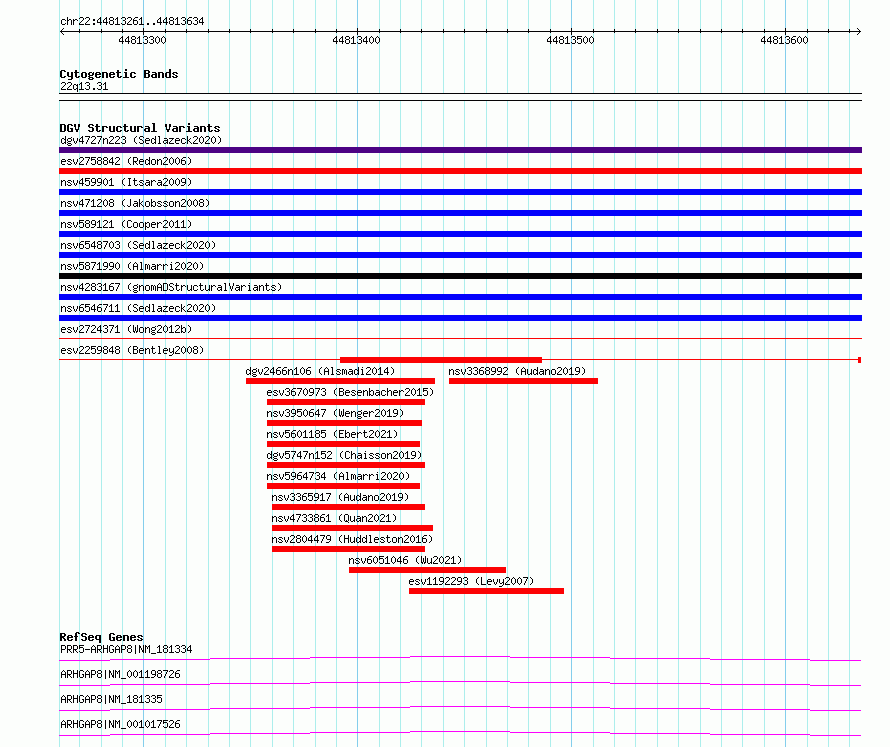Viewport: 890px width, 747px height.
Task: Click the DGV Structural Variants track title
Action: coord(140,128)
